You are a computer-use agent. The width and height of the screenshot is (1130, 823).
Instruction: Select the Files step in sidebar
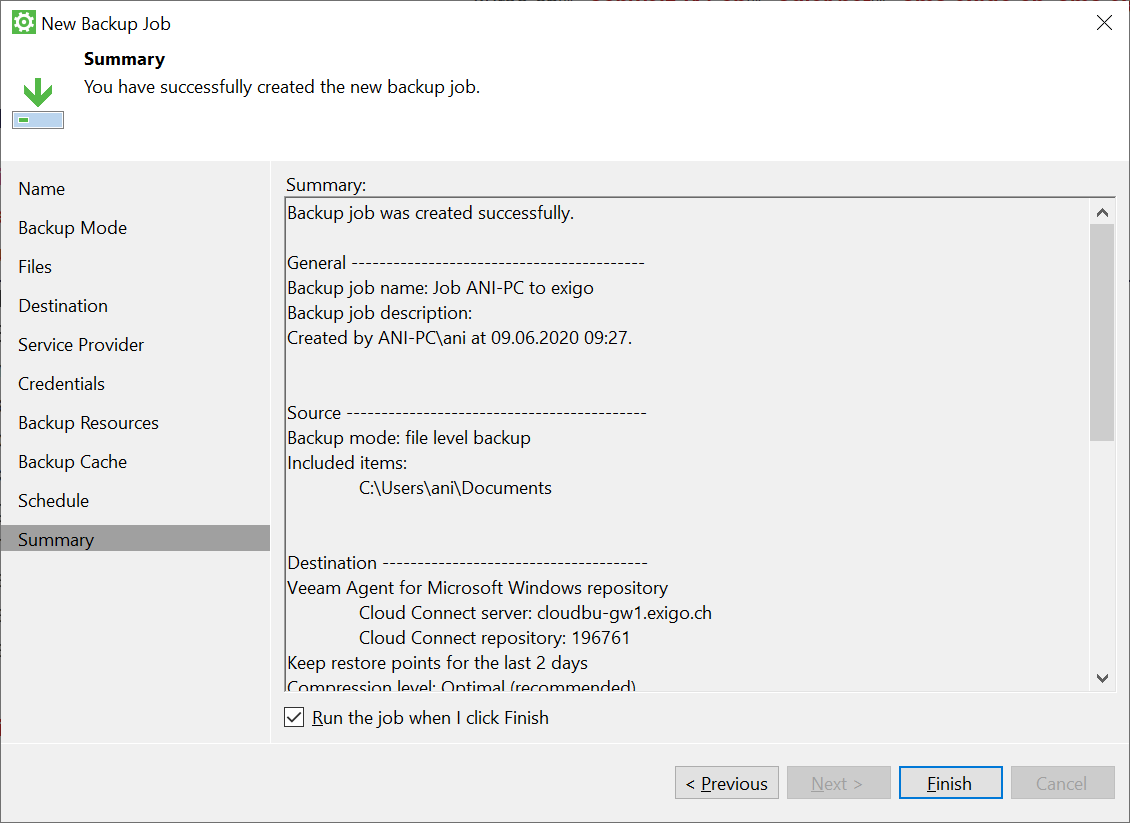click(x=35, y=267)
